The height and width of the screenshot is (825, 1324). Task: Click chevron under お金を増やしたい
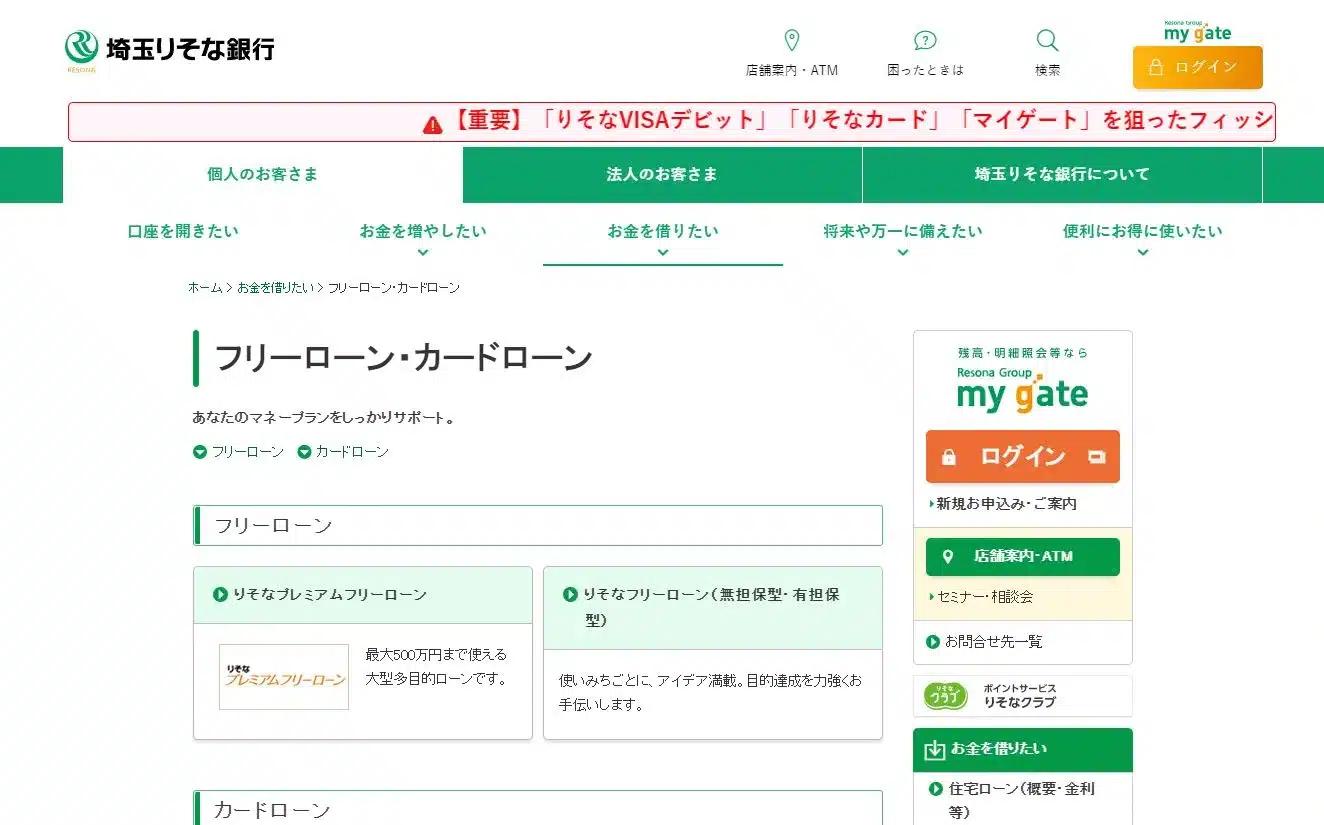423,252
